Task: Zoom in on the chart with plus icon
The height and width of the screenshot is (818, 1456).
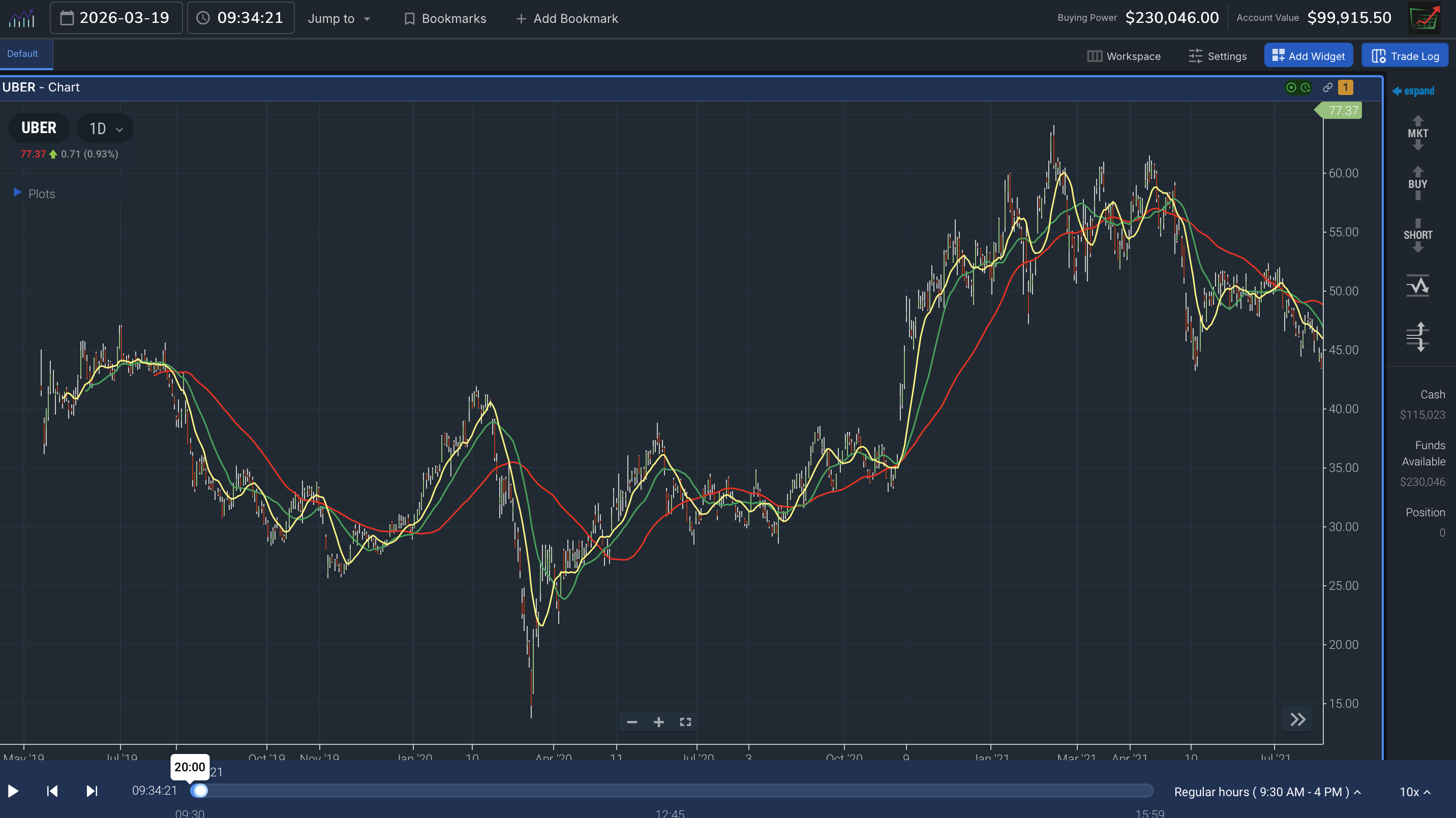Action: (x=658, y=721)
